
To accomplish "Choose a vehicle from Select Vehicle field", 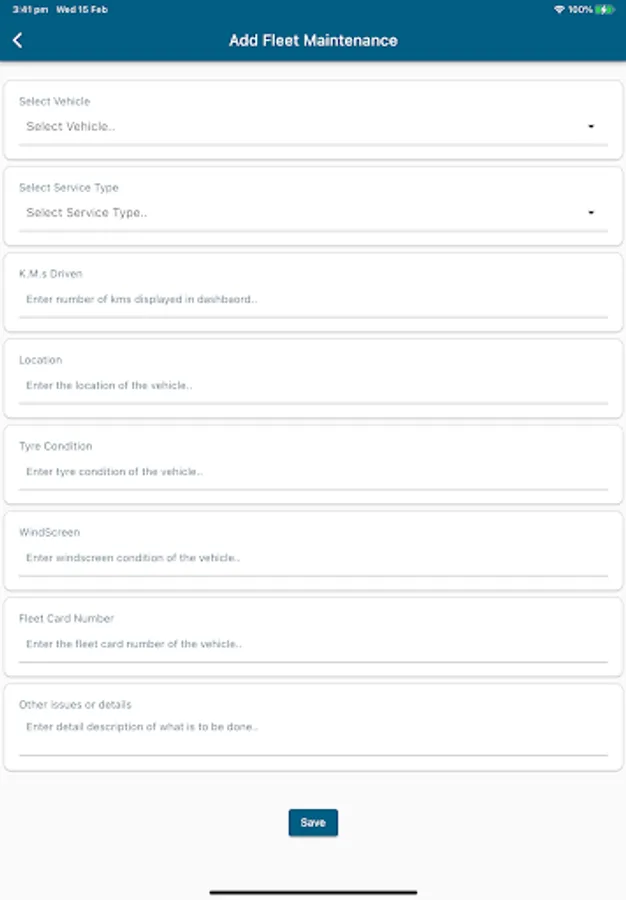I will [300, 127].
